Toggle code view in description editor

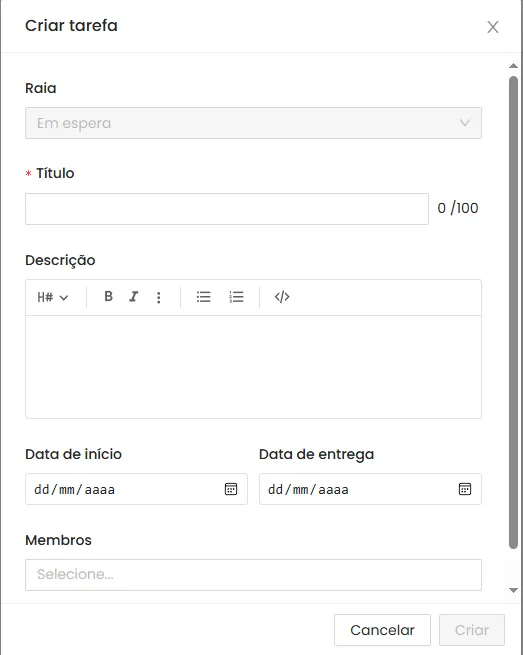[x=282, y=297]
